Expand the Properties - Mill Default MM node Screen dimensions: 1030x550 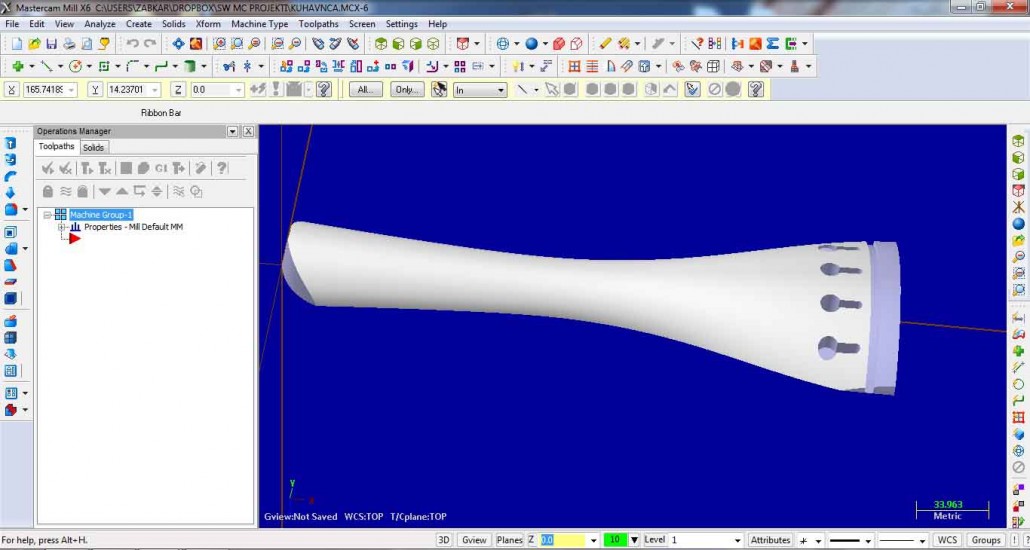61,227
